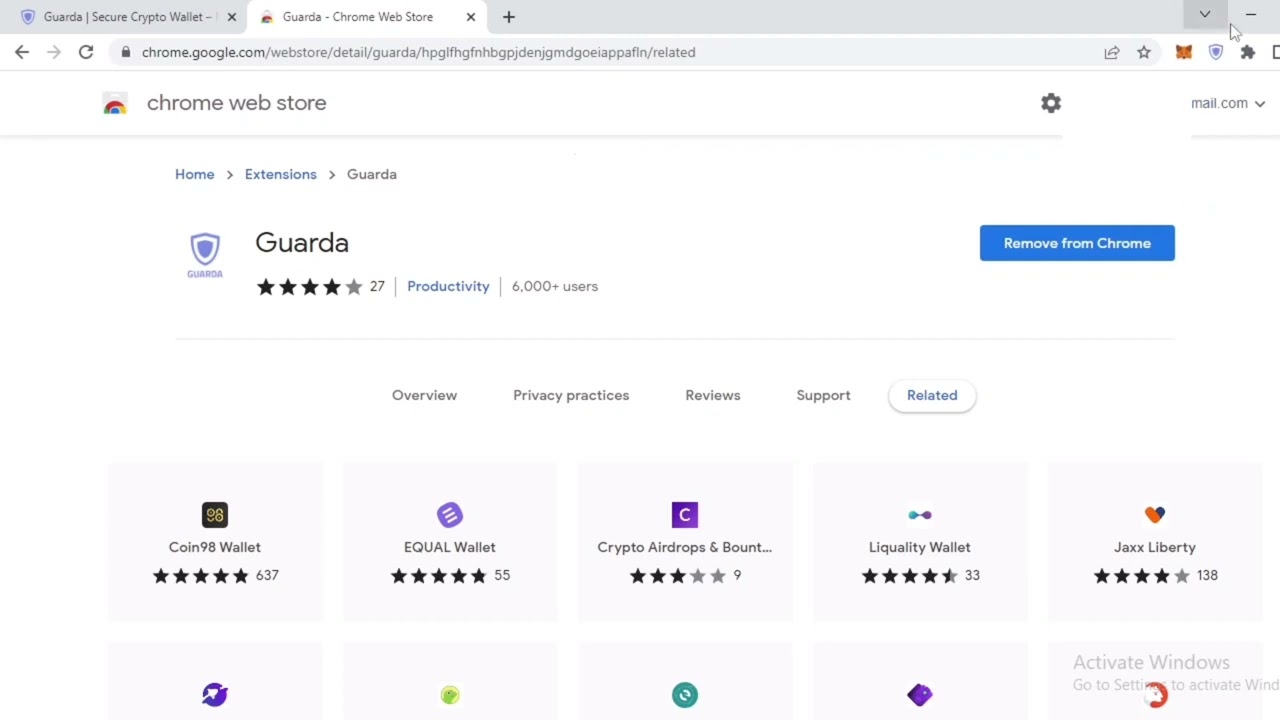
Task: Open the Jaxx Liberty name link
Action: (x=1155, y=547)
